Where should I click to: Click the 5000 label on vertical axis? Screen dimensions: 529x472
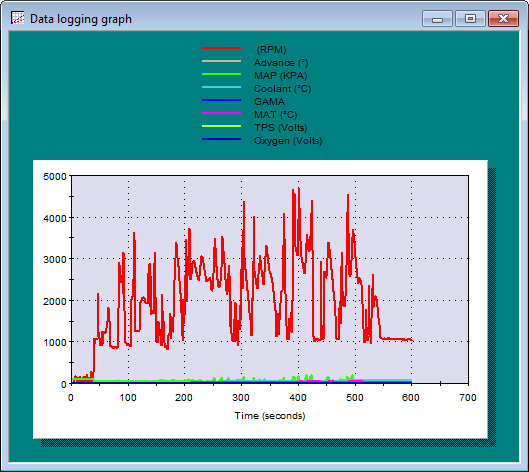click(x=55, y=176)
